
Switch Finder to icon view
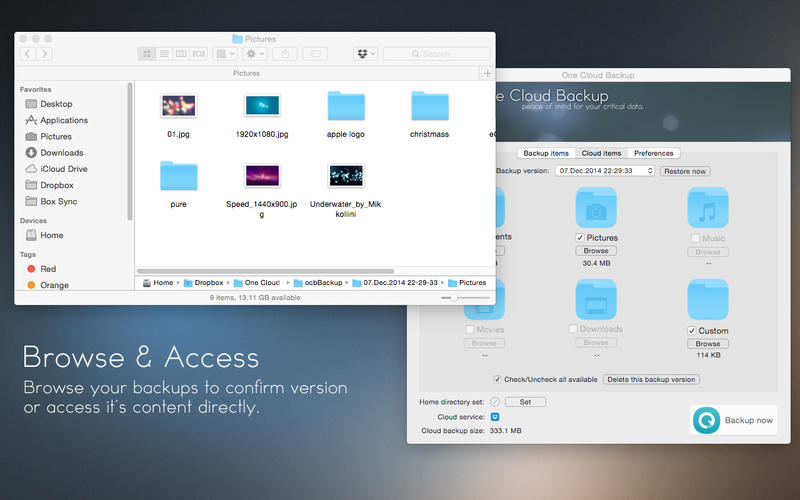coord(147,53)
